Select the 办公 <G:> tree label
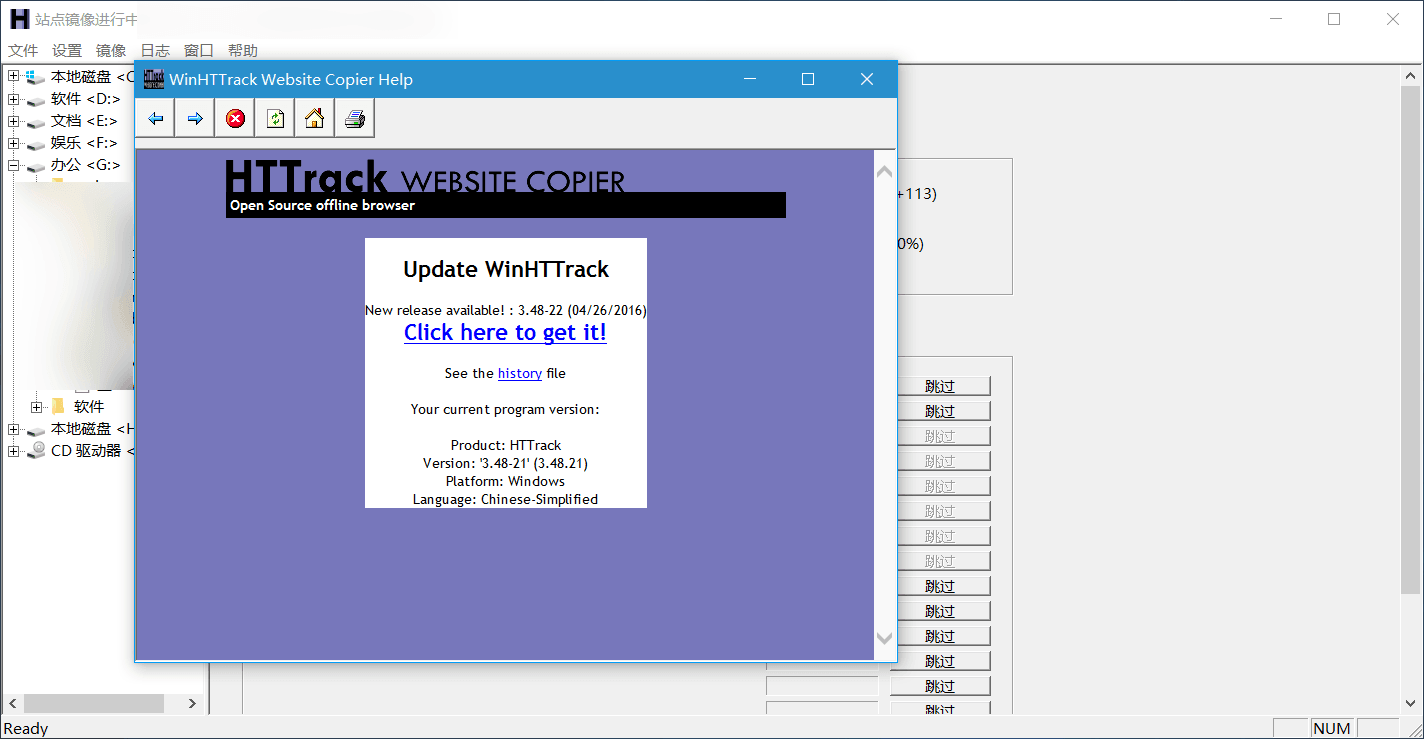Screen dimensions: 1424x739 (x=86, y=165)
